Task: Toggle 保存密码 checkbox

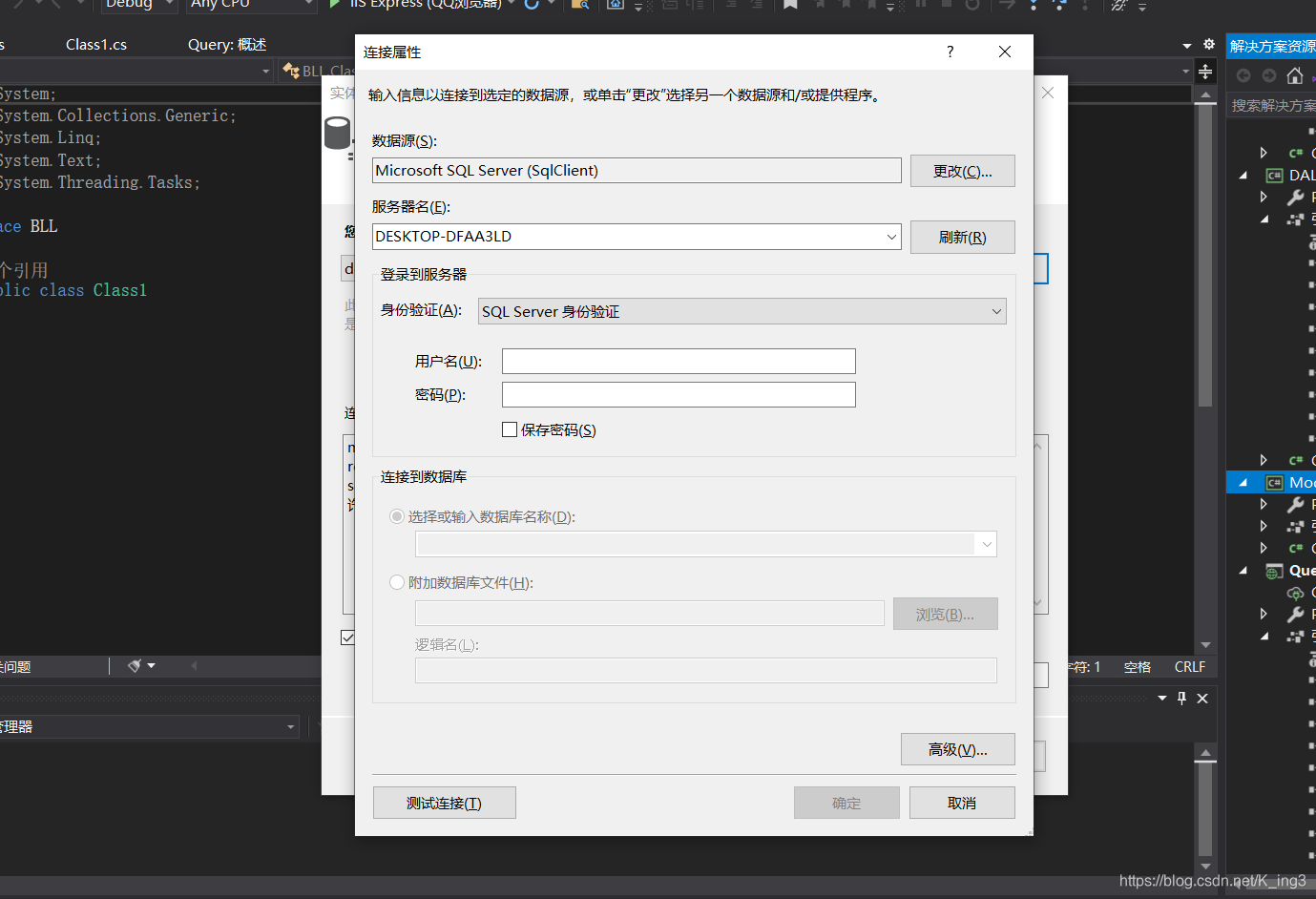Action: pyautogui.click(x=510, y=429)
